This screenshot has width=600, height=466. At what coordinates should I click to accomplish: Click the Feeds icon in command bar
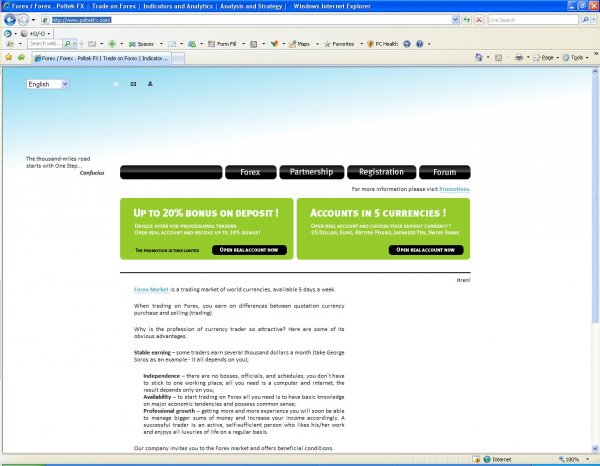point(498,58)
